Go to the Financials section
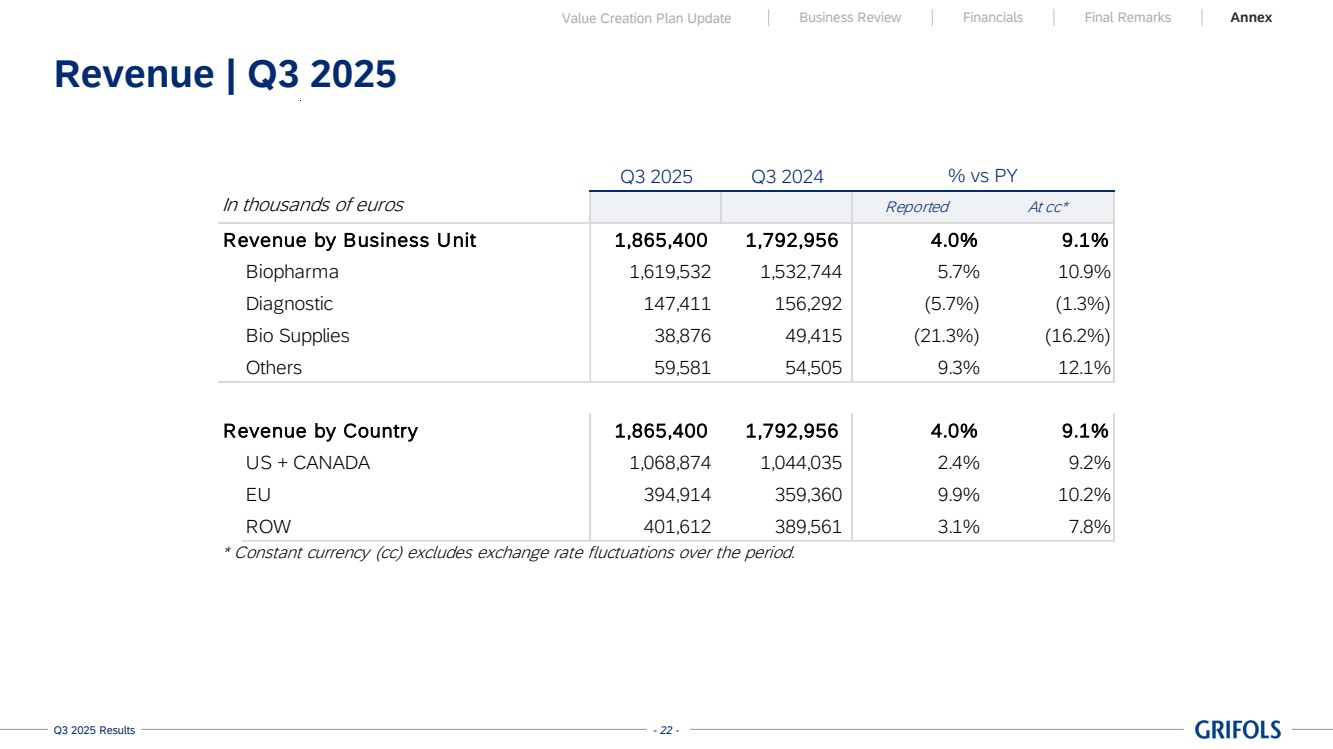 click(x=992, y=18)
